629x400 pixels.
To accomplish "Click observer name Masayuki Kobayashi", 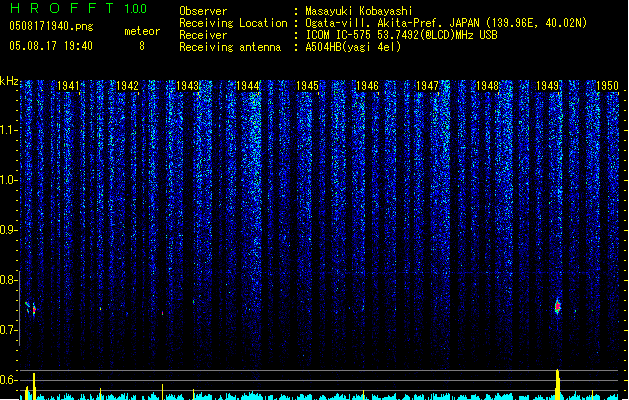I will [359, 11].
